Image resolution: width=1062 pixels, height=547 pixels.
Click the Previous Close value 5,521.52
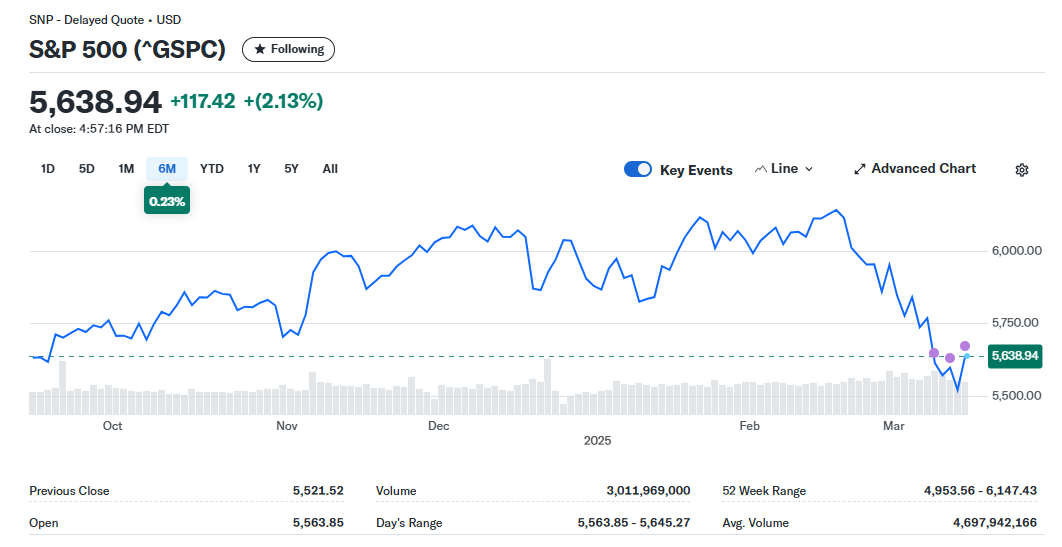pyautogui.click(x=318, y=490)
